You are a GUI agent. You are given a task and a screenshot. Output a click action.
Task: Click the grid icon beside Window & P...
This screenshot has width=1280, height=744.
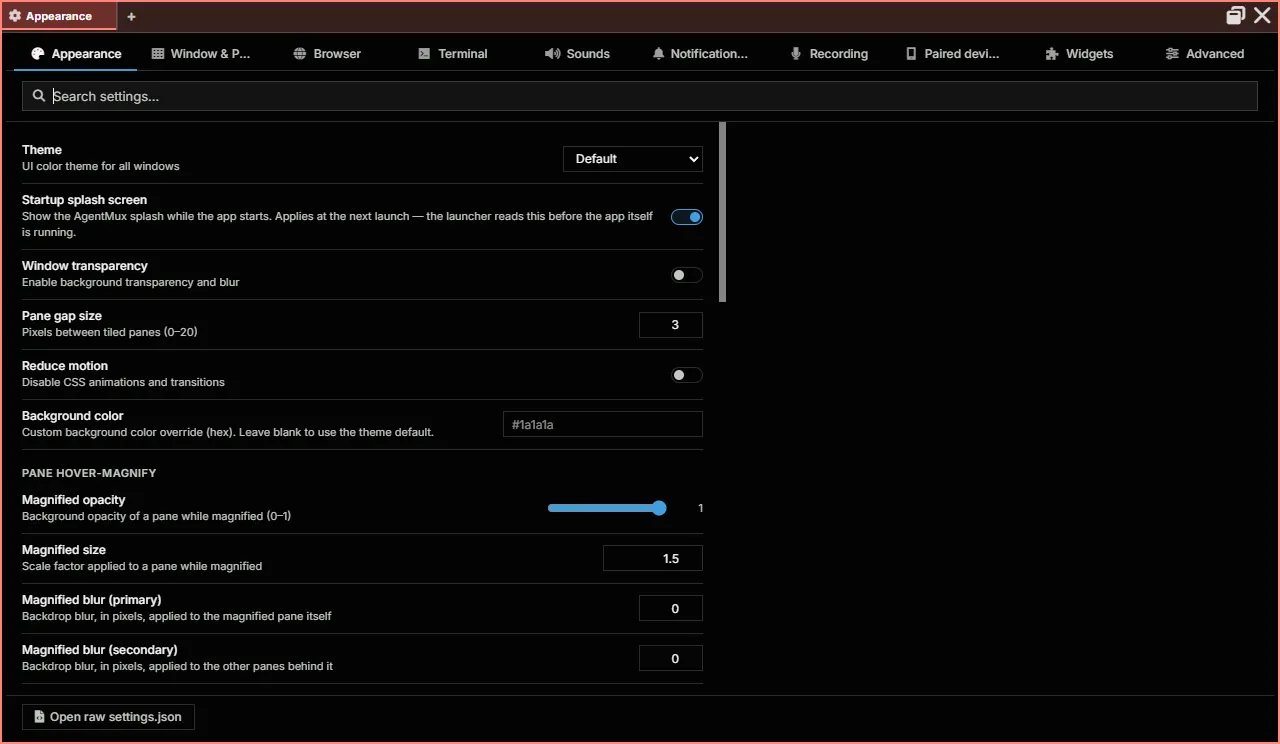[x=158, y=54]
